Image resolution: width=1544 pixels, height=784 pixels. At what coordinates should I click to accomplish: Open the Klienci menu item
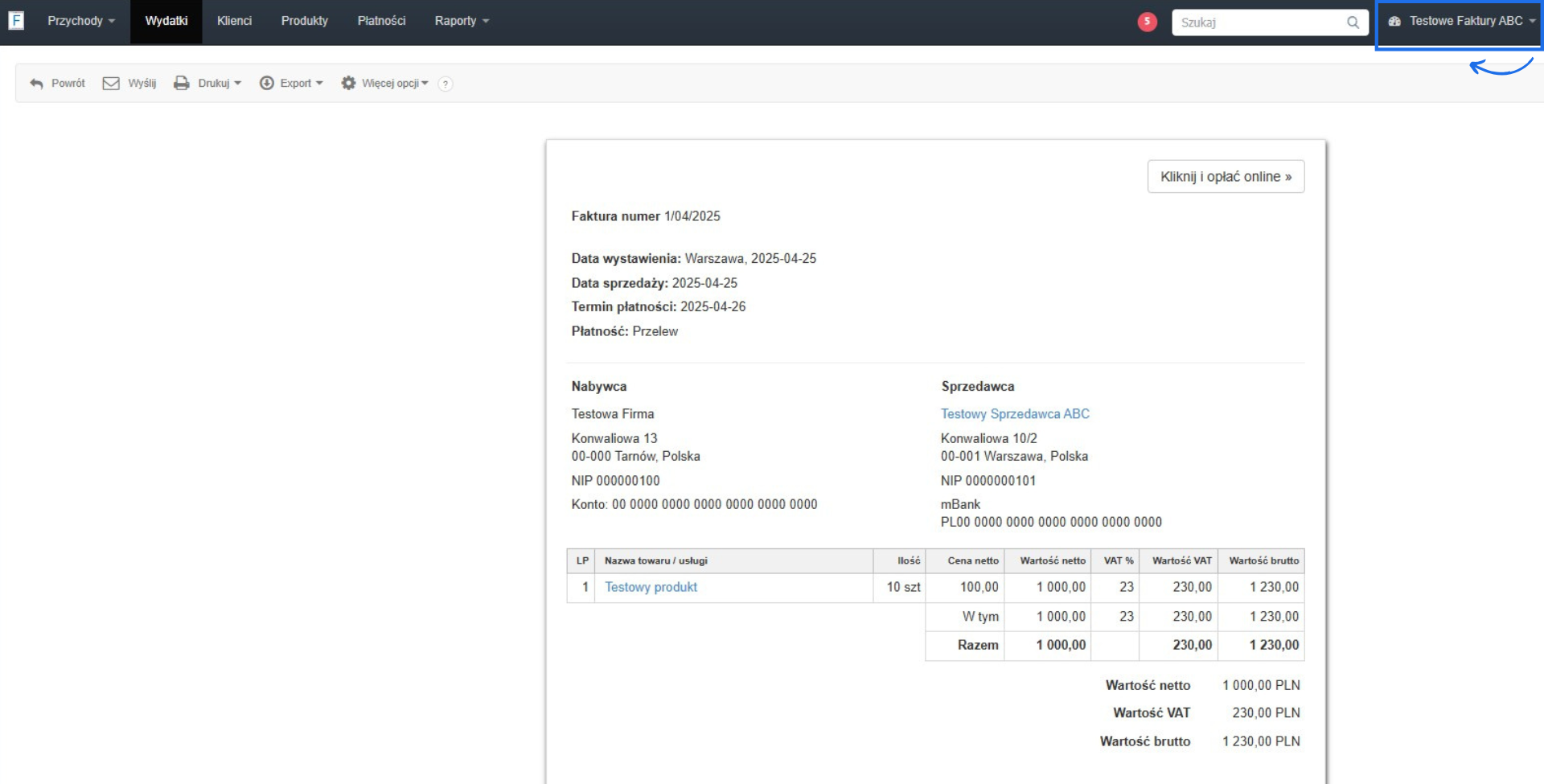click(234, 21)
